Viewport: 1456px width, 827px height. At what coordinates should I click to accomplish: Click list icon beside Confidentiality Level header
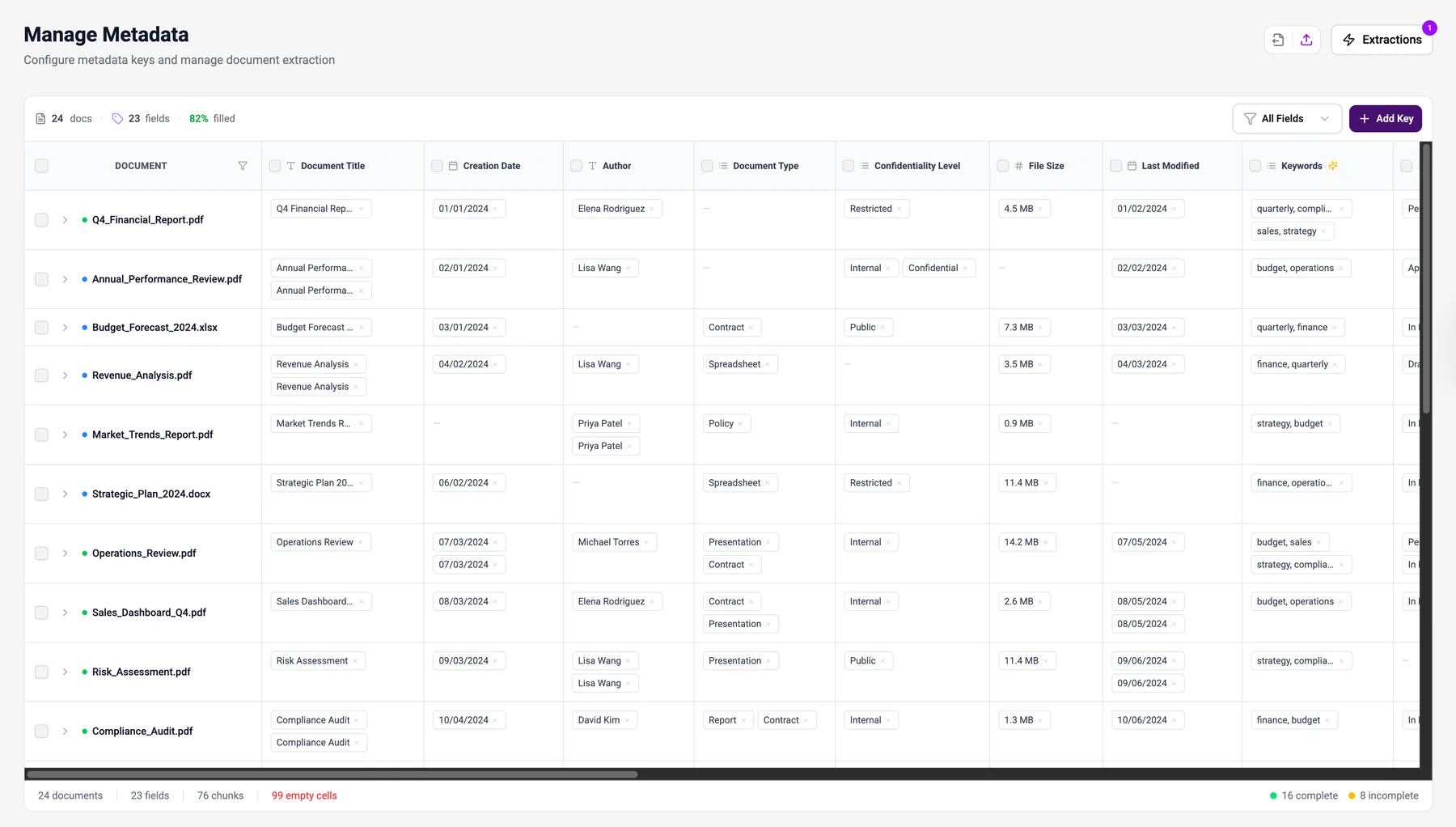coord(865,166)
